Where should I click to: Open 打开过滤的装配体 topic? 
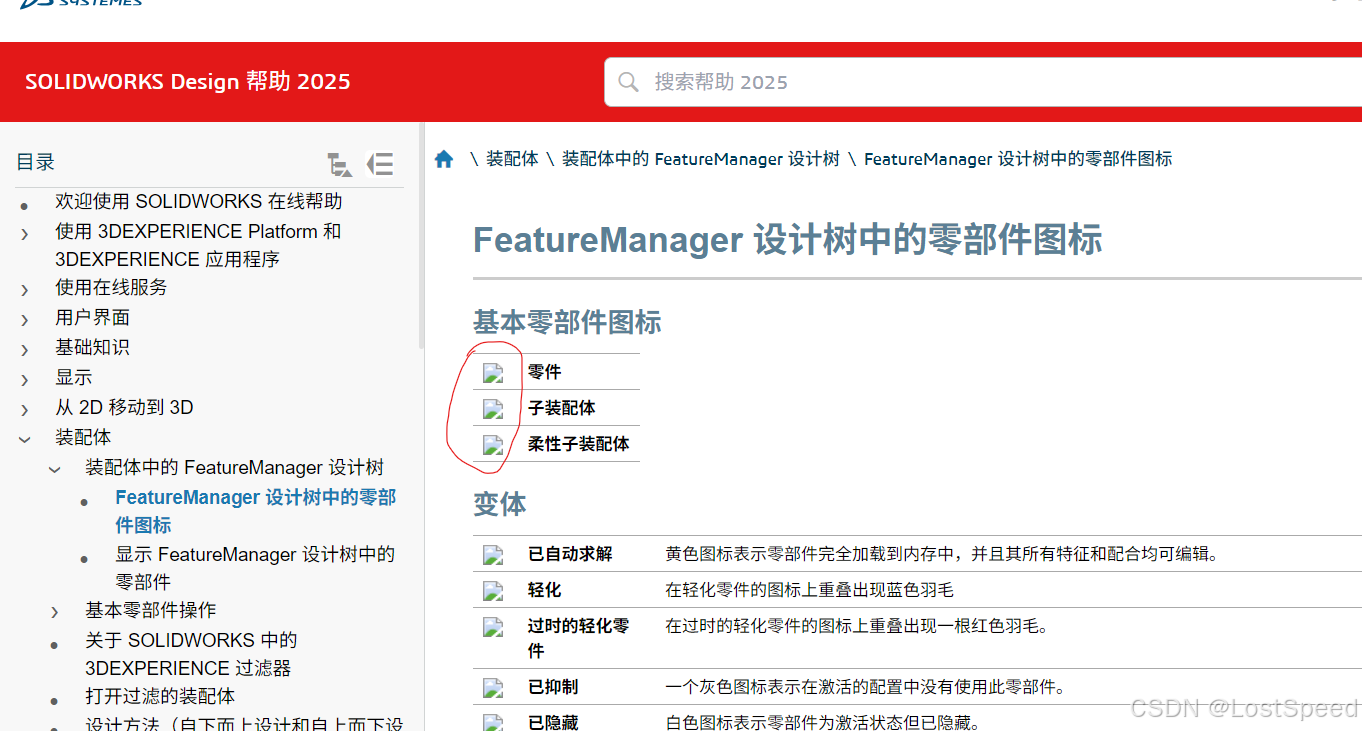pyautogui.click(x=160, y=696)
